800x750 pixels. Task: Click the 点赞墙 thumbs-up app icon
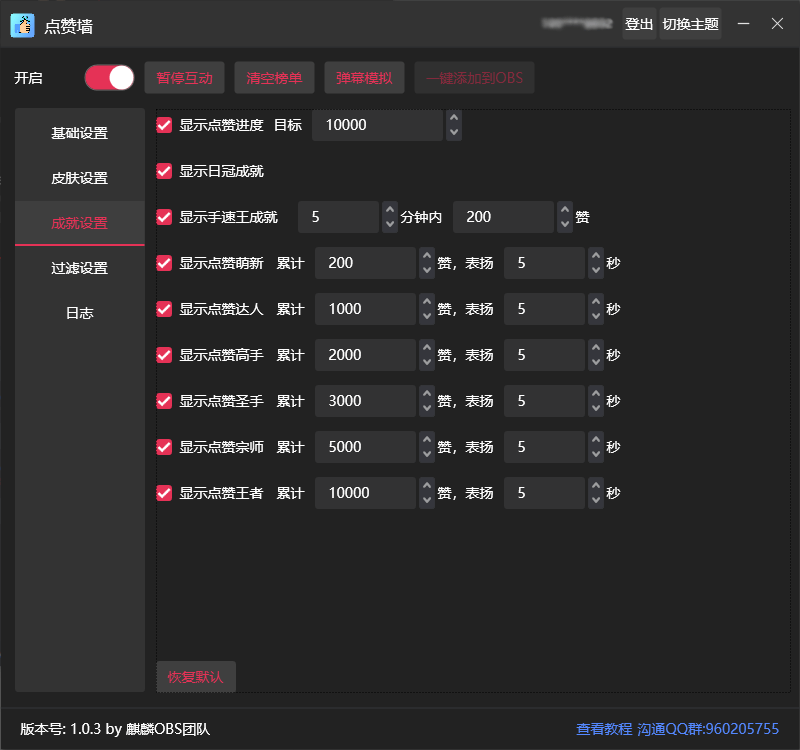(x=23, y=25)
